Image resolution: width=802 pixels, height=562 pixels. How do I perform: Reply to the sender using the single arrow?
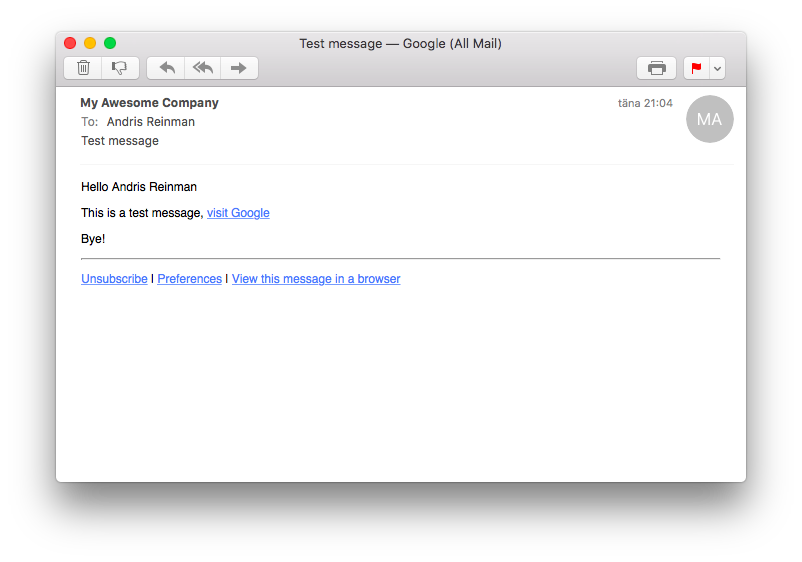(166, 68)
